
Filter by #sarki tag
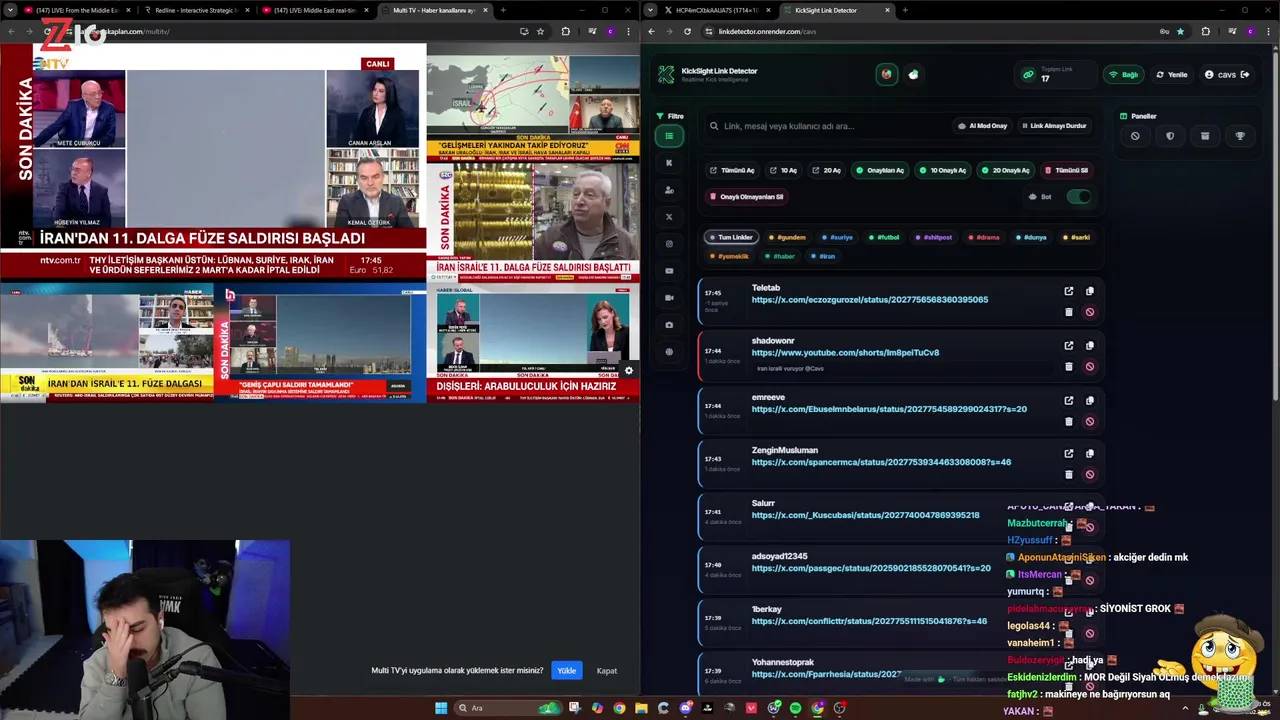(x=1077, y=238)
